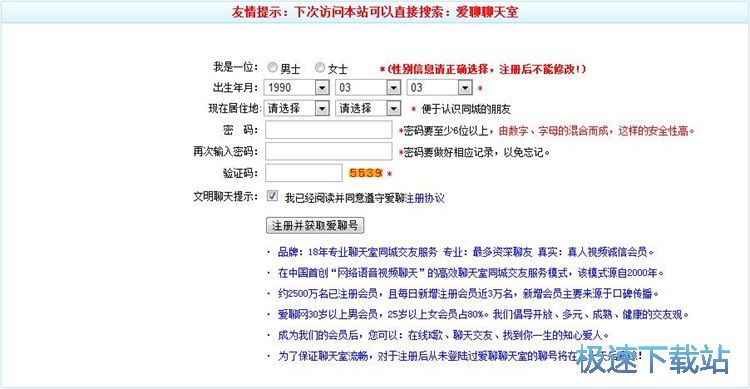Image resolution: width=750 pixels, height=389 pixels.
Task: Click the text 便于认识同城的朋友
Action: click(466, 109)
